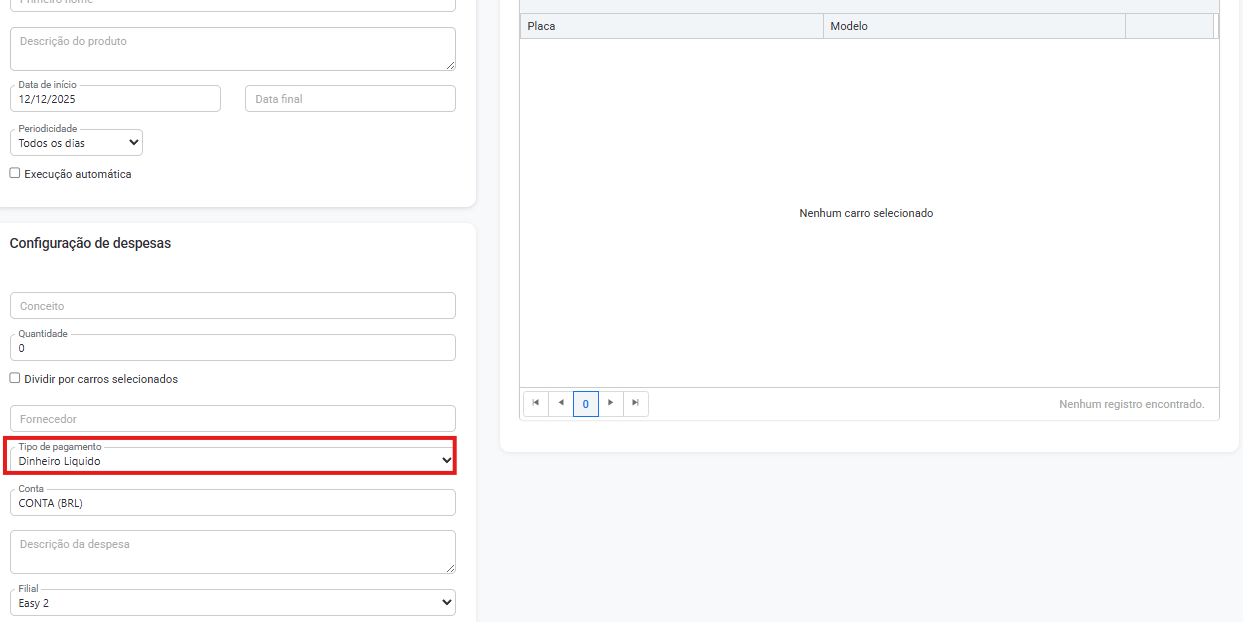Screen dimensions: 1243x622
Task: Enable the Execução automática checkbox
Action: click(15, 173)
